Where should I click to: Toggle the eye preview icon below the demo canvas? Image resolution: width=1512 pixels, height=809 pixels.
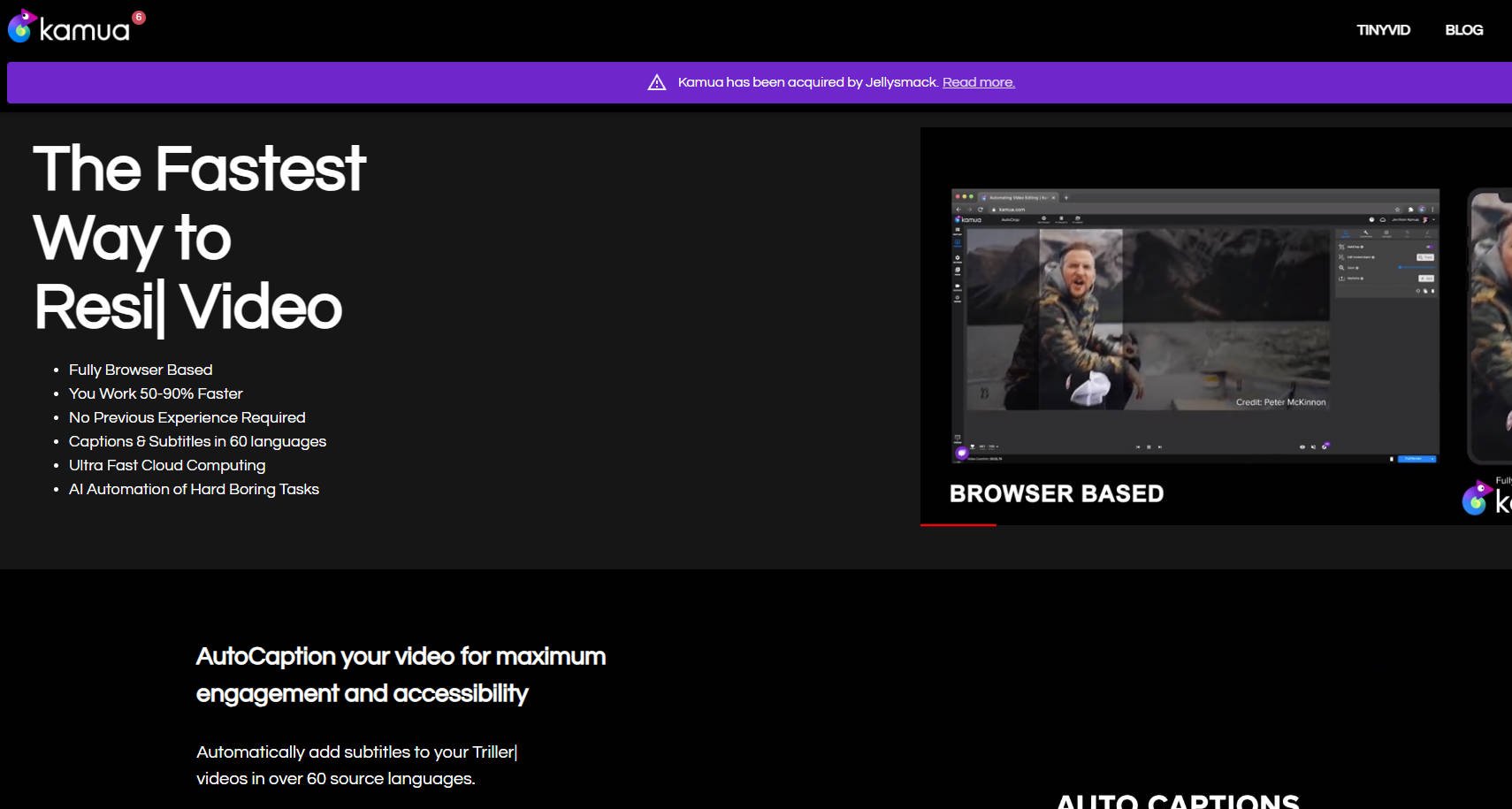point(1302,446)
